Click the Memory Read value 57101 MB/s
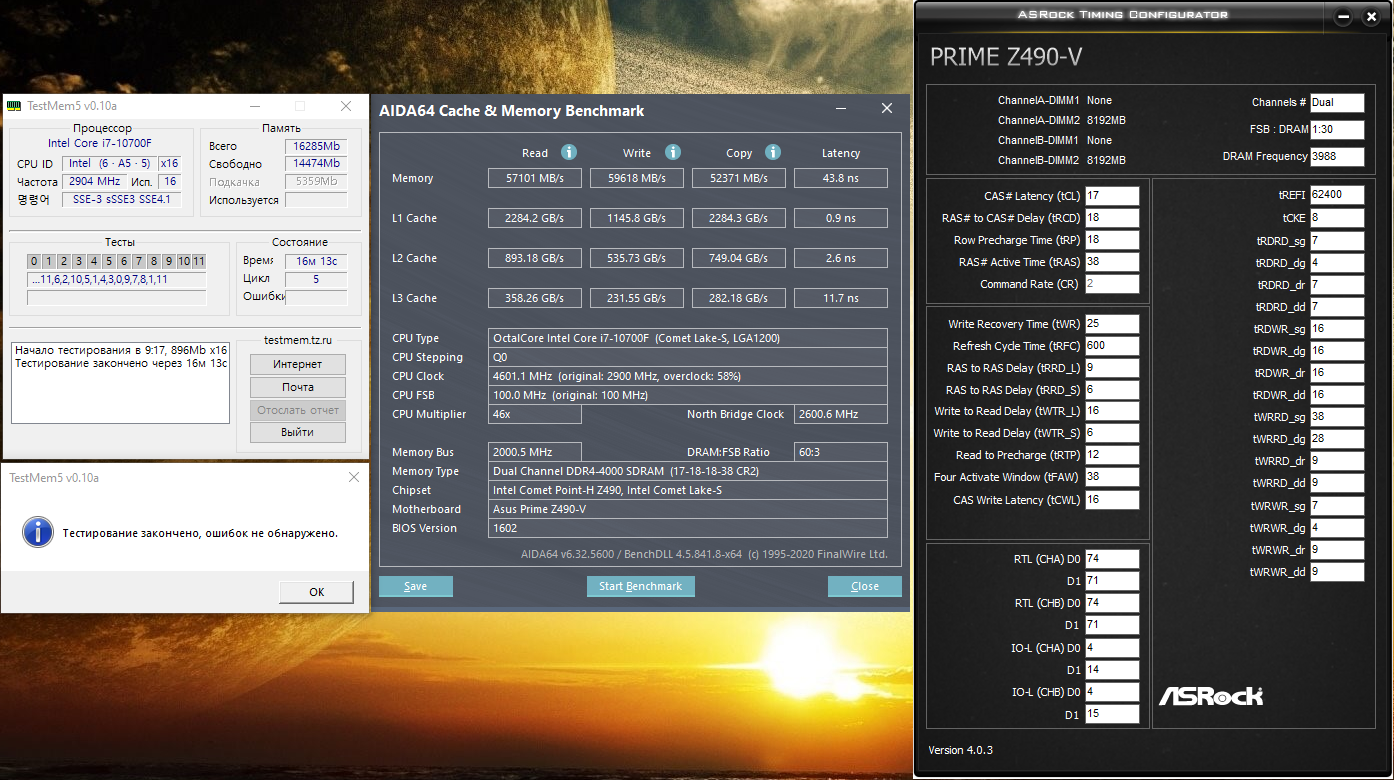The height and width of the screenshot is (780, 1394). (x=535, y=178)
